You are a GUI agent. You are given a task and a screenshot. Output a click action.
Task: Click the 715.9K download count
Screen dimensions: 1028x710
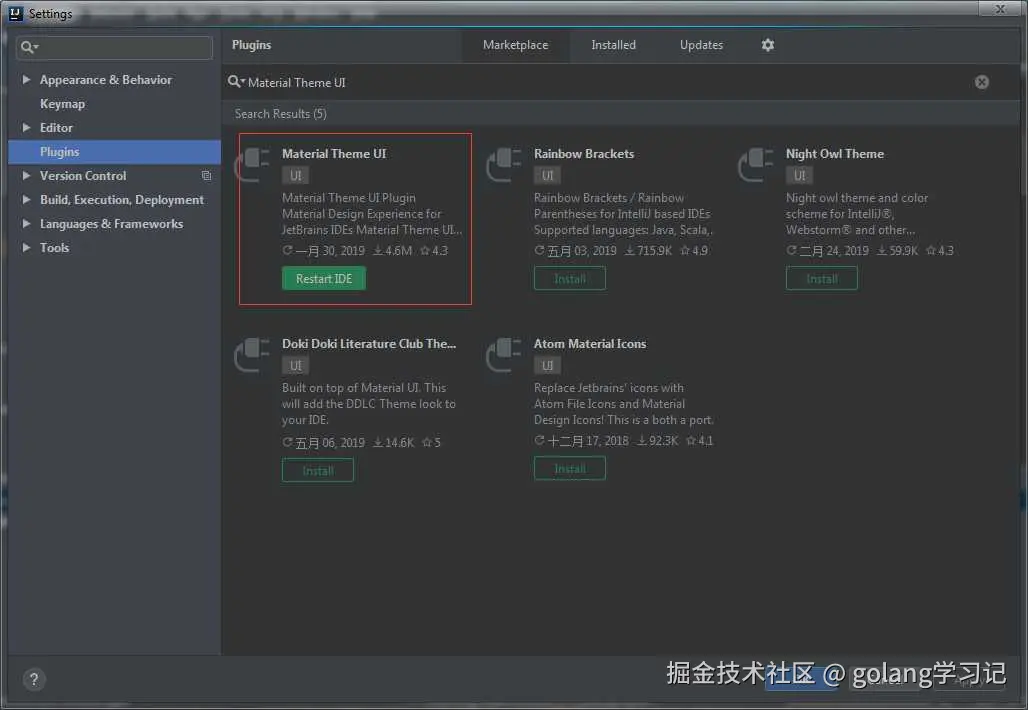point(648,250)
